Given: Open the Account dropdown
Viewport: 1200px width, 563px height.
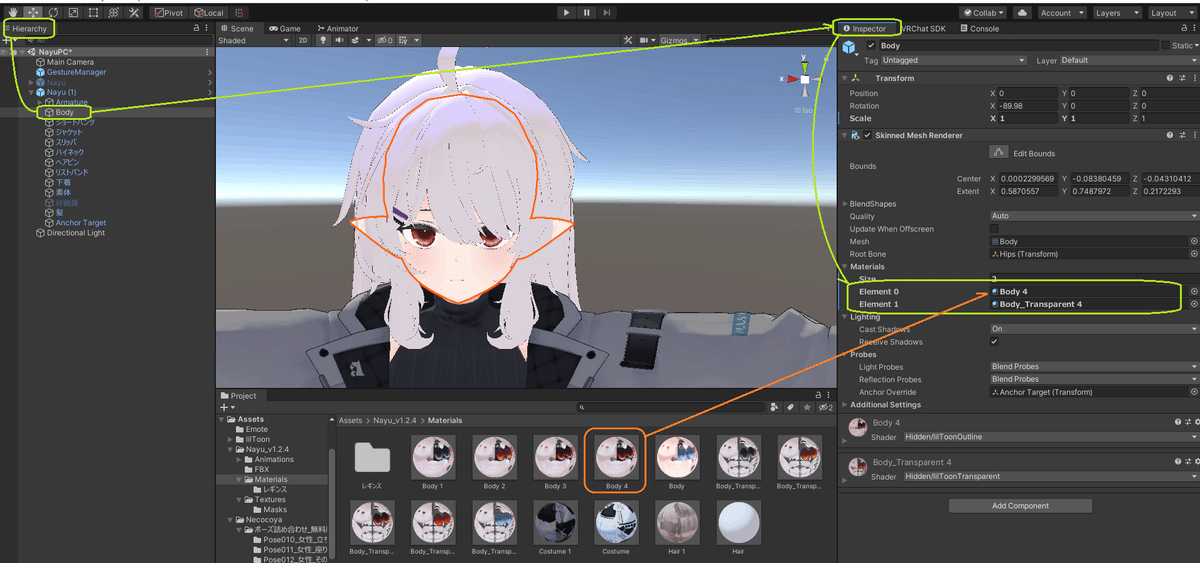Looking at the screenshot, I should (1061, 13).
